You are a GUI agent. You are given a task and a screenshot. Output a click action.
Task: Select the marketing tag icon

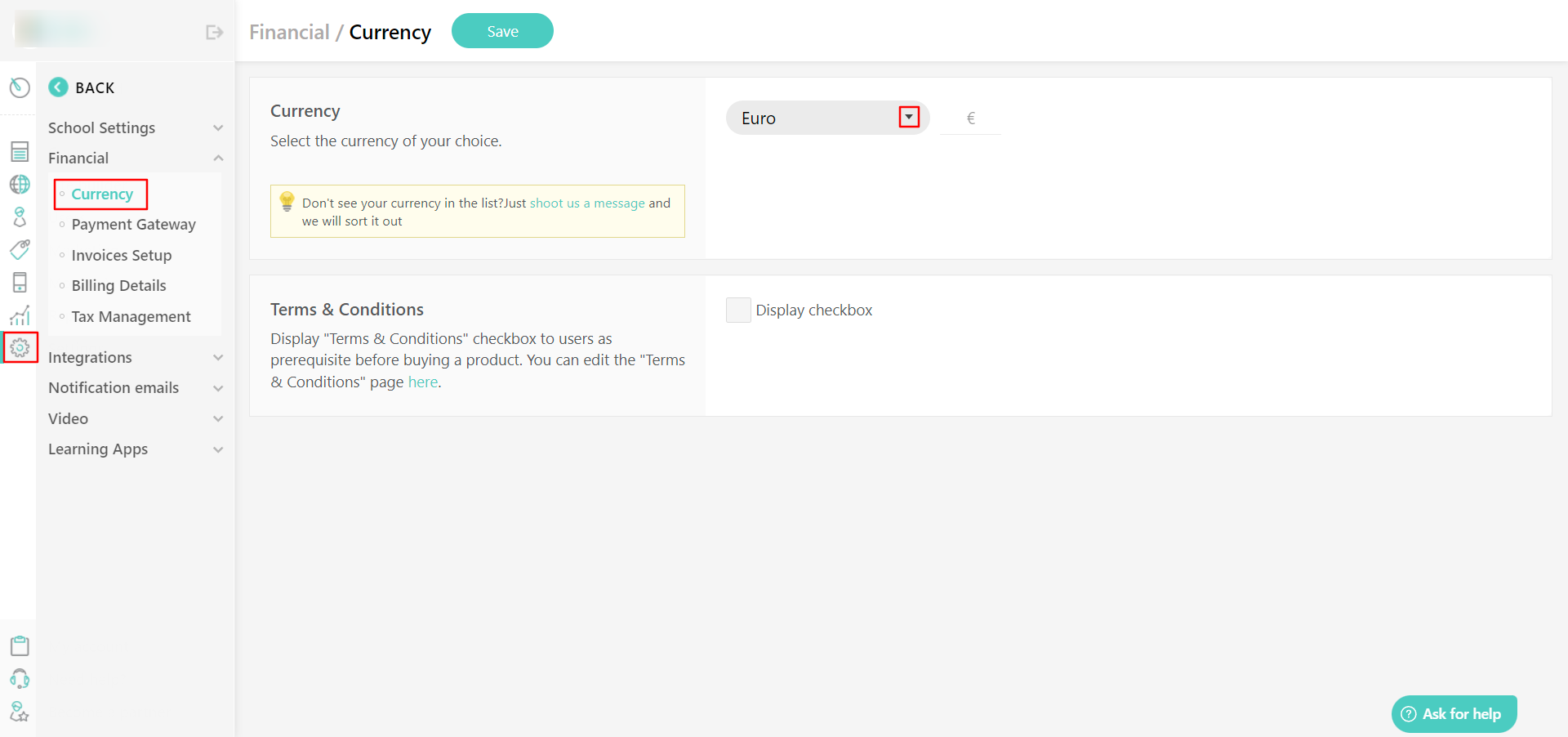tap(20, 249)
